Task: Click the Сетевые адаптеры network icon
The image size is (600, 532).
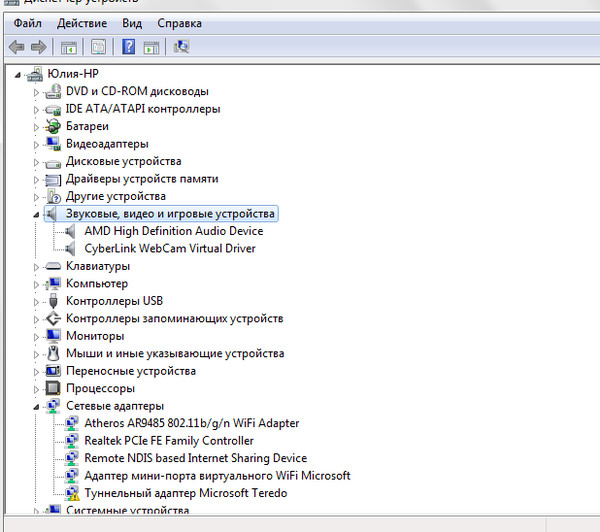Action: click(53, 406)
